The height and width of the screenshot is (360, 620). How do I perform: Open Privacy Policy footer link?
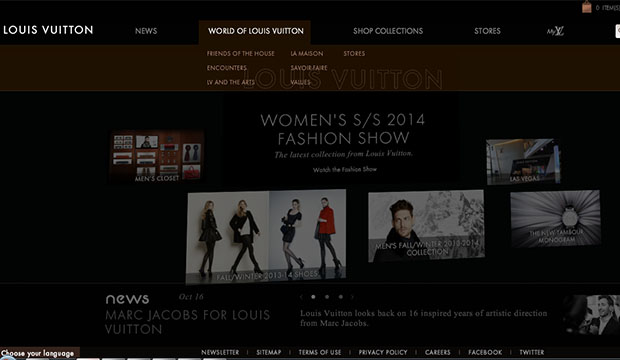(383, 352)
